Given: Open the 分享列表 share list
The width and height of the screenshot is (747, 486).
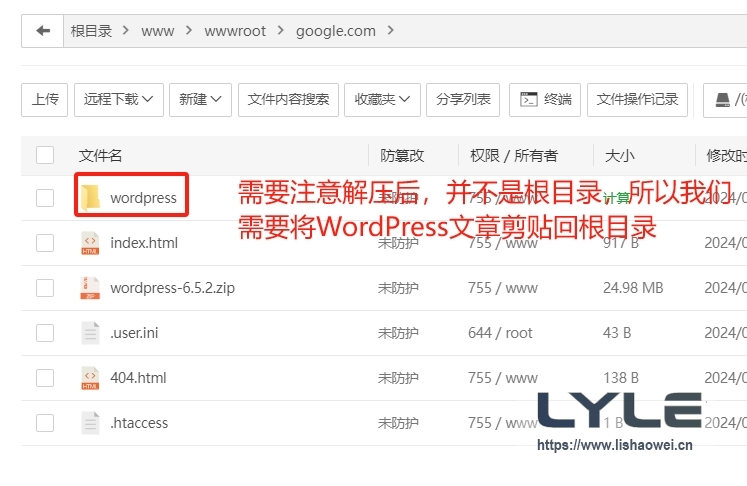Looking at the screenshot, I should (463, 100).
